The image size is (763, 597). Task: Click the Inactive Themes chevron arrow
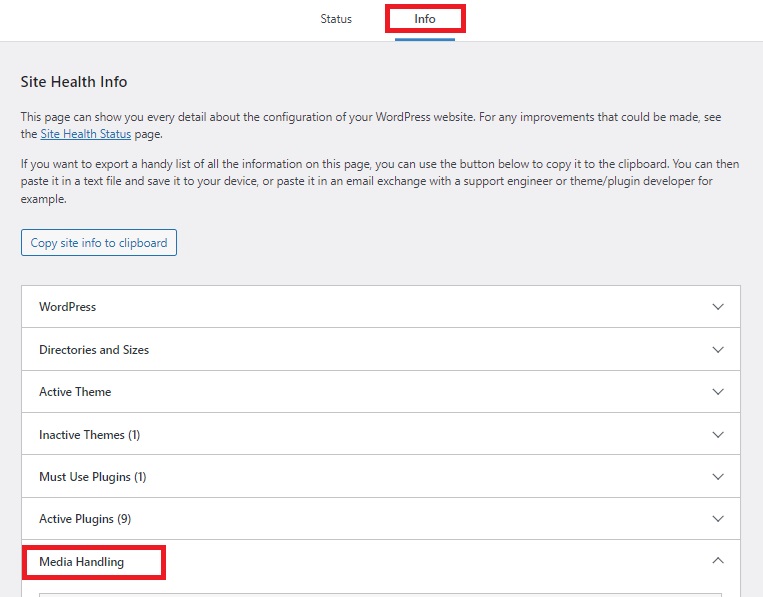[x=717, y=435]
